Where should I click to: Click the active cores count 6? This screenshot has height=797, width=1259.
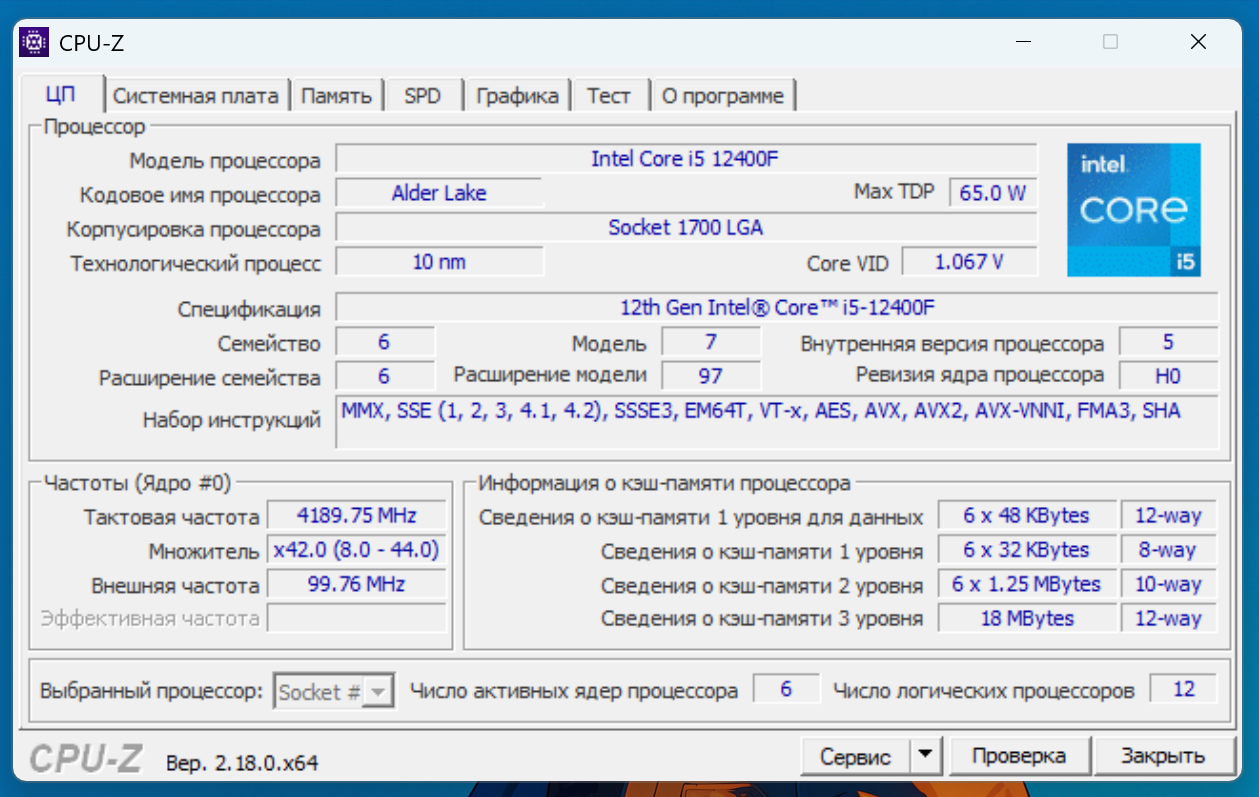pos(786,689)
